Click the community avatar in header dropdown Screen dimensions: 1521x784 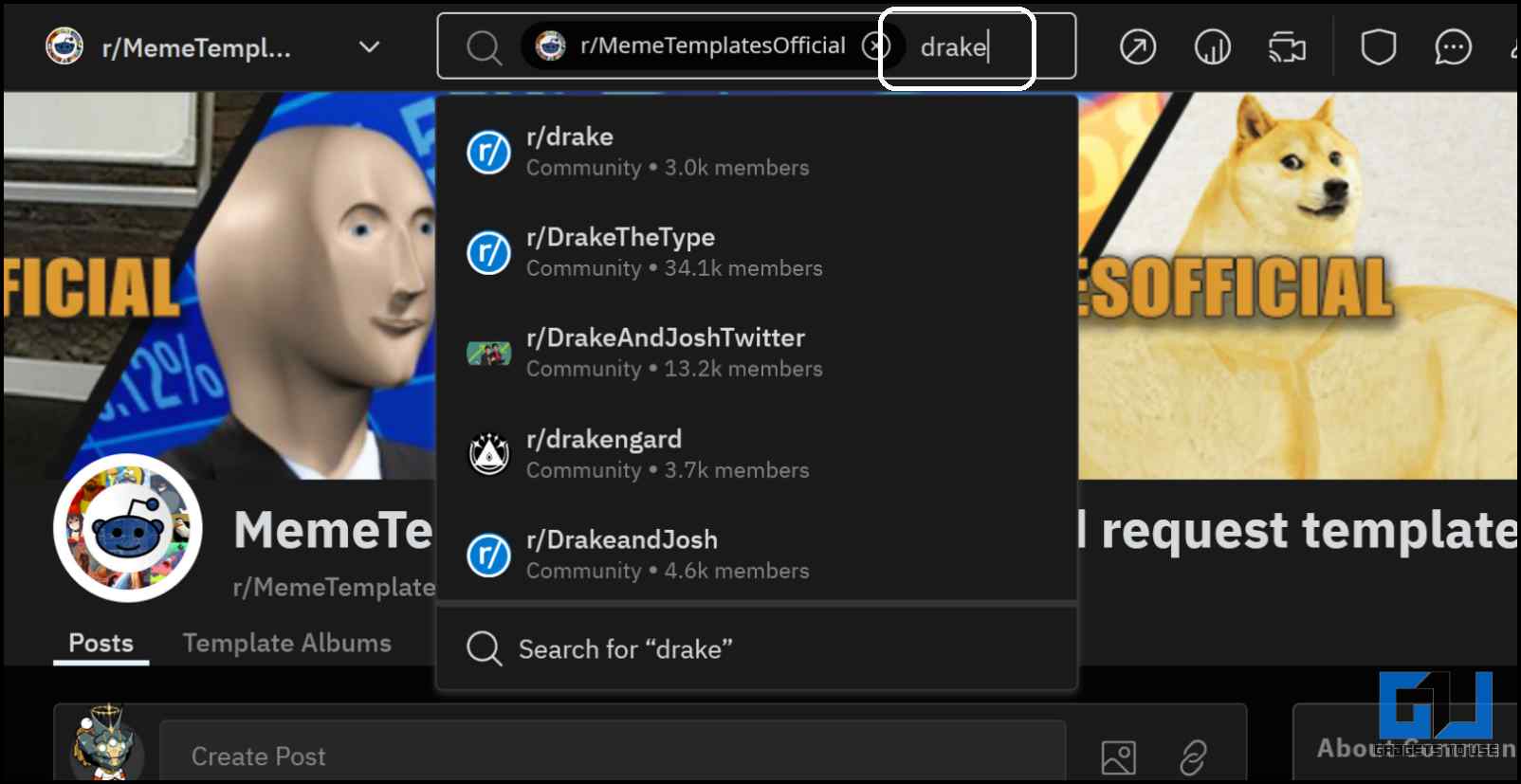click(x=64, y=46)
